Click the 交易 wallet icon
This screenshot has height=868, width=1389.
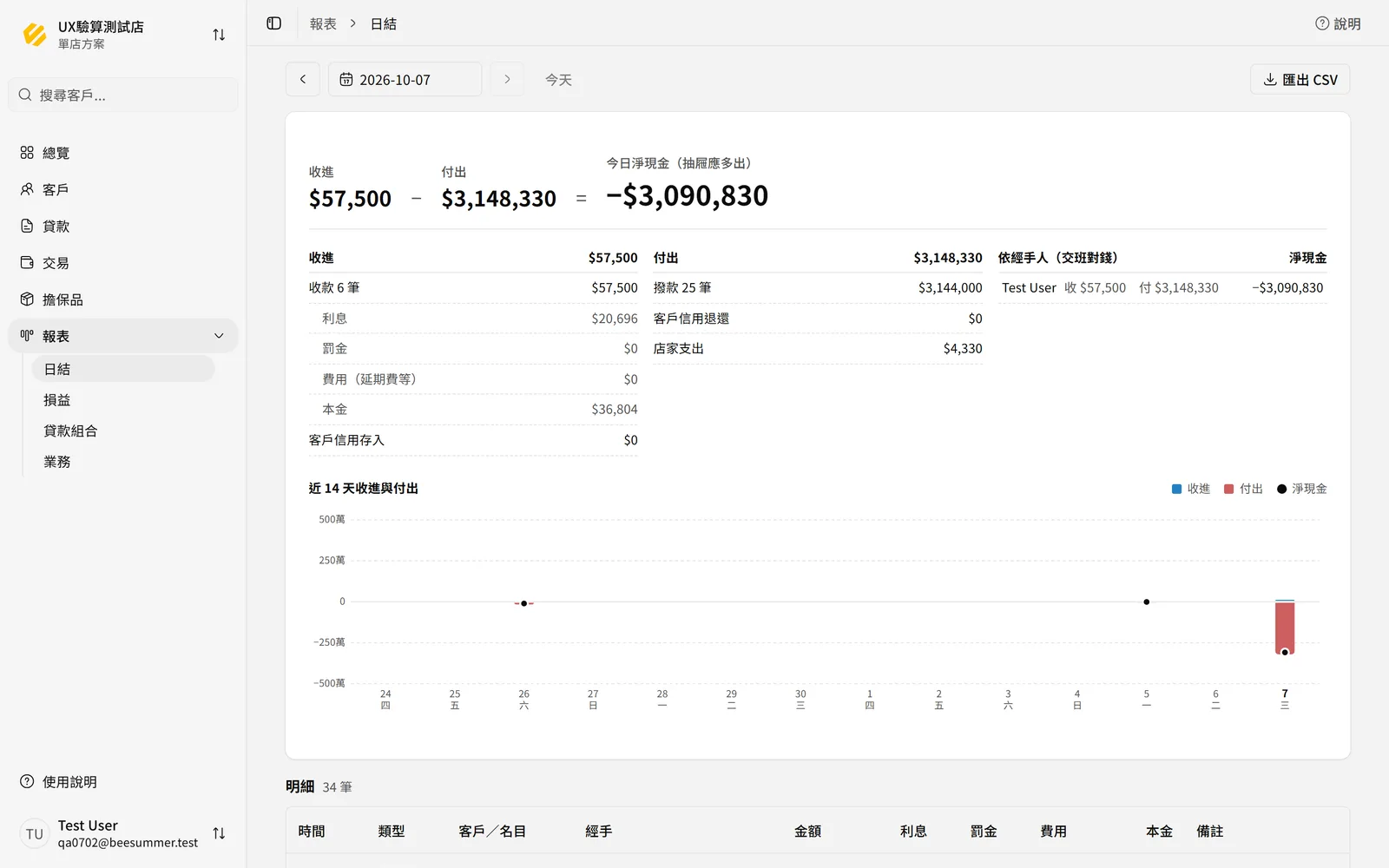(27, 262)
